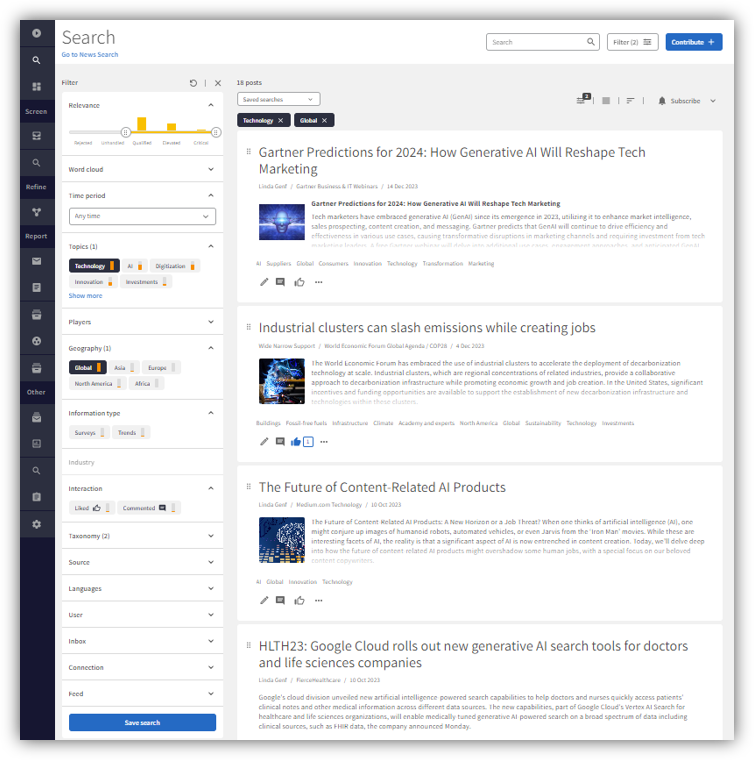Follow the Go to News Search link
This screenshot has height=760, width=754.
click(x=90, y=55)
